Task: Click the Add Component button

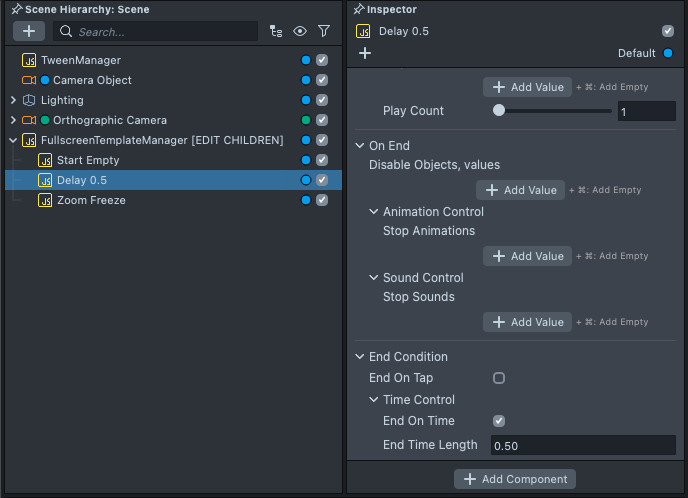Action: pyautogui.click(x=515, y=479)
